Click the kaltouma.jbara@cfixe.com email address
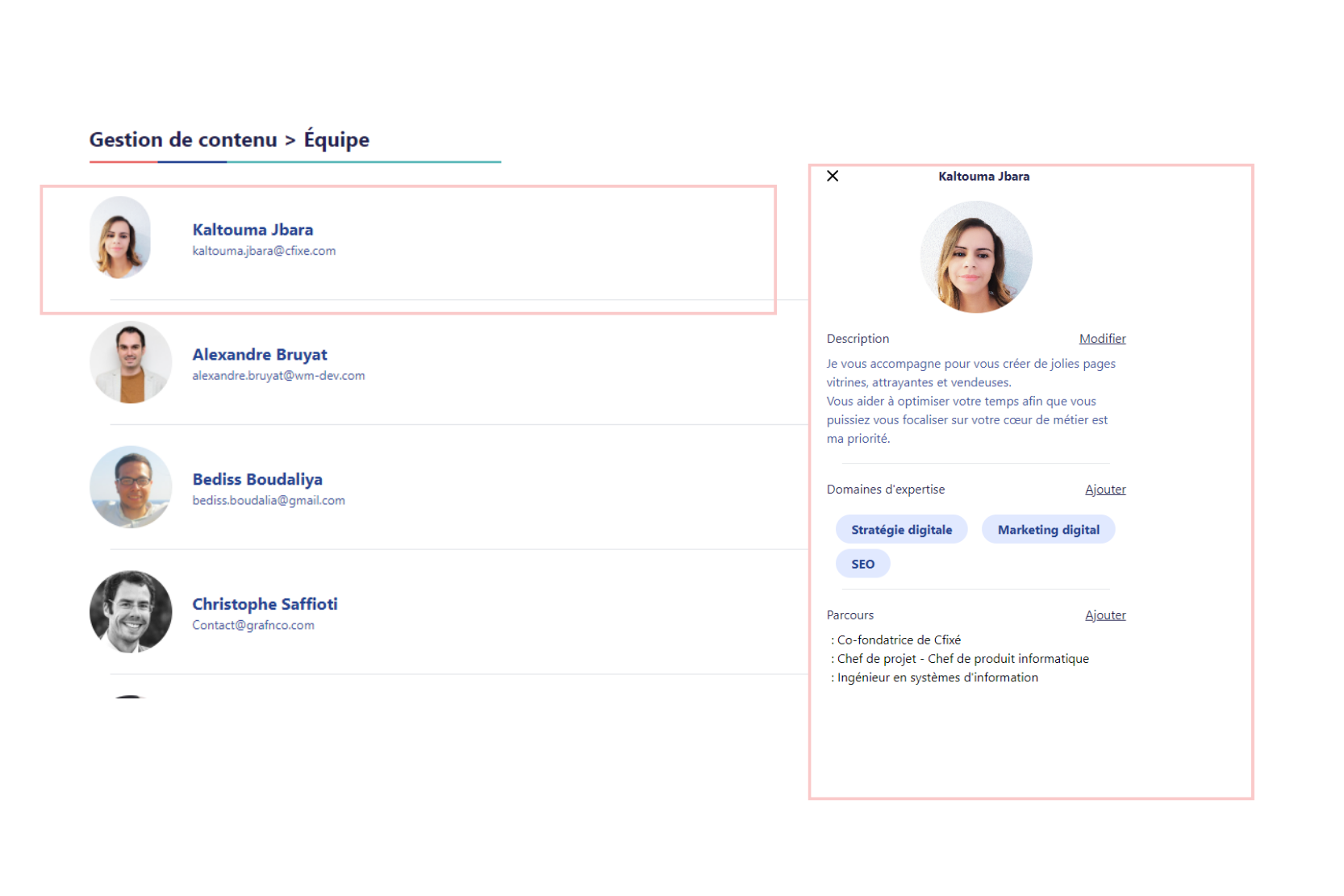This screenshot has height=896, width=1344. [x=264, y=251]
